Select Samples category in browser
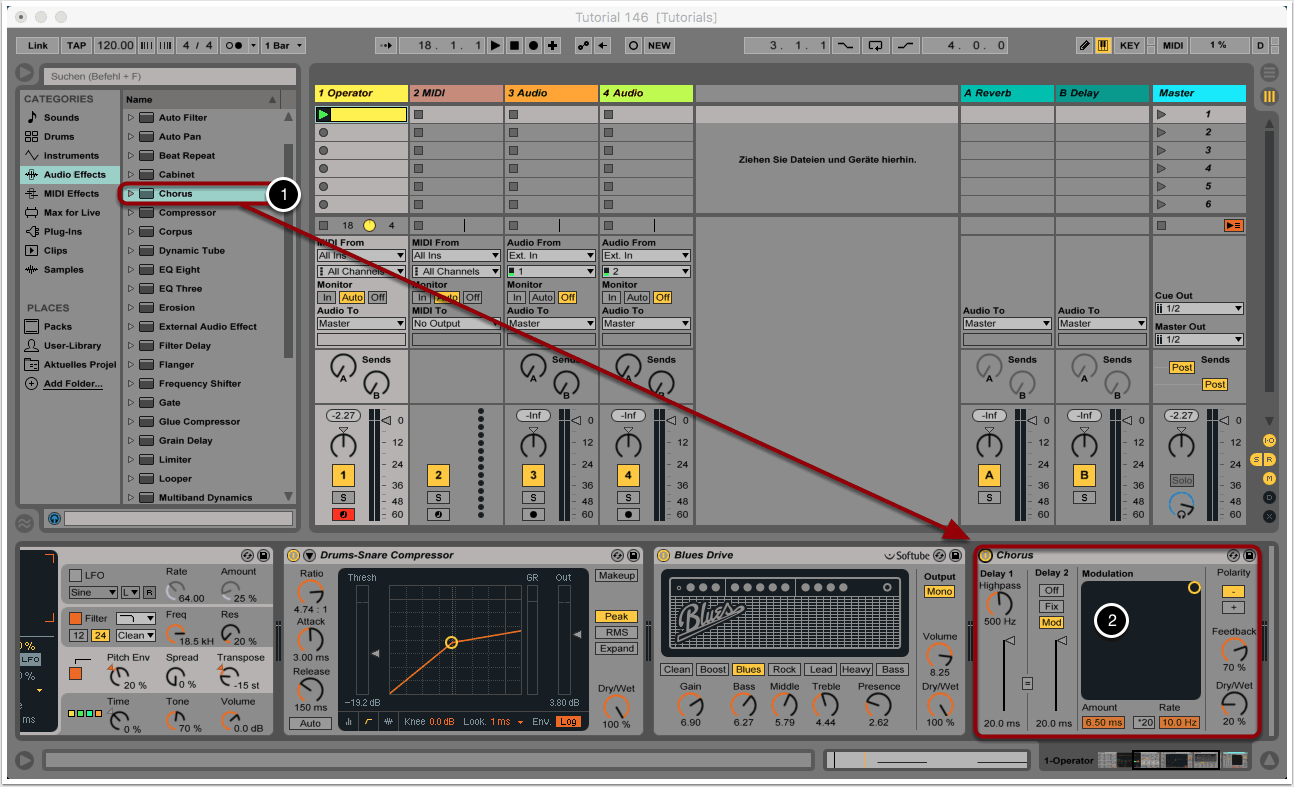The image size is (1294, 787). point(63,270)
